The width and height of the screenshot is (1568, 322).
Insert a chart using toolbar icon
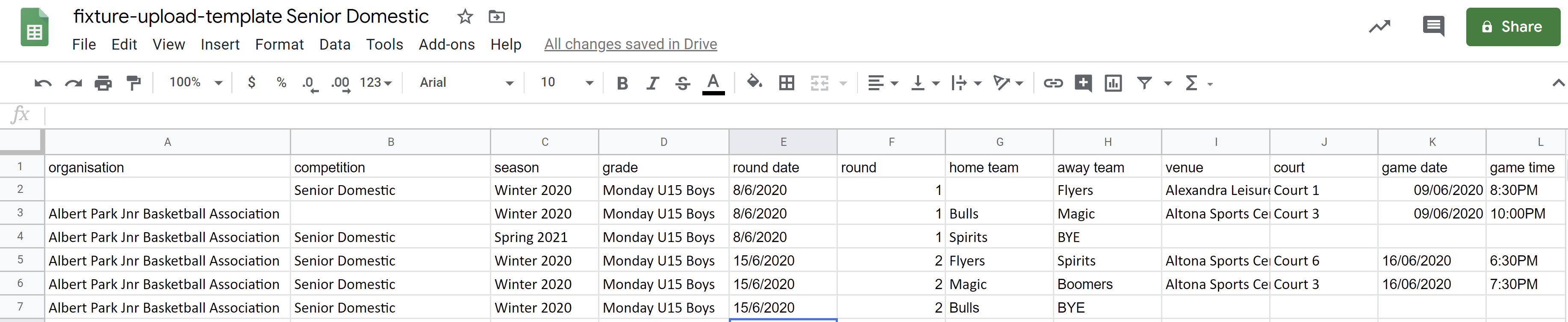[1113, 83]
